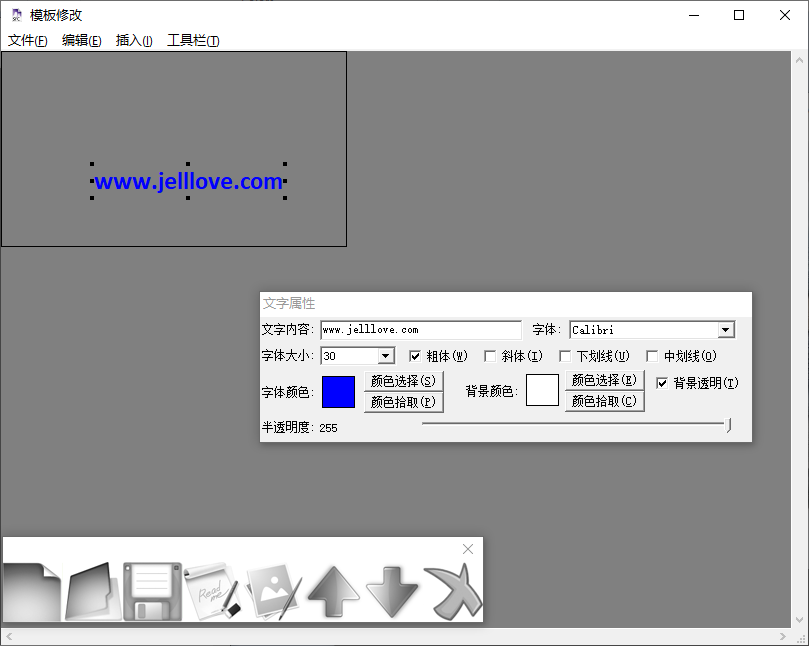
Task: Open the 插入 insert menu
Action: [x=130, y=40]
